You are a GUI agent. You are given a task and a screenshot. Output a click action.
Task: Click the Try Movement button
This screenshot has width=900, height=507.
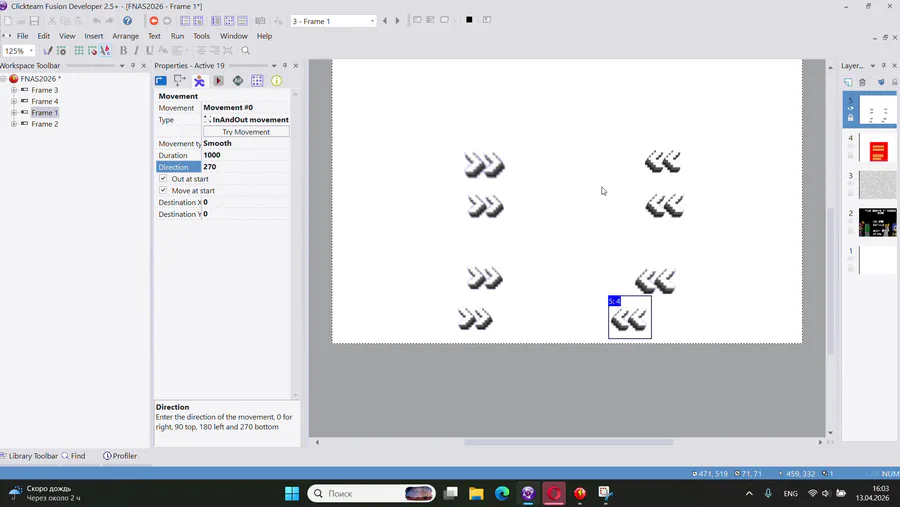(246, 131)
